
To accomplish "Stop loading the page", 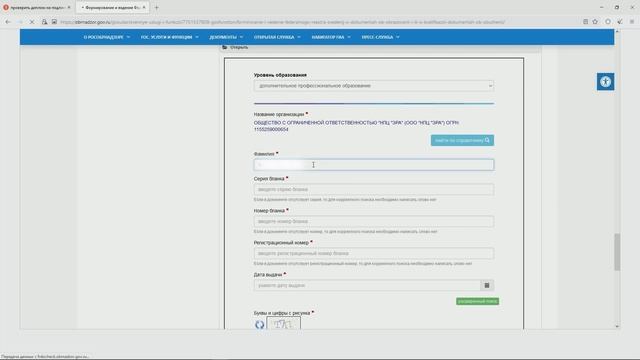I will tap(32, 22).
